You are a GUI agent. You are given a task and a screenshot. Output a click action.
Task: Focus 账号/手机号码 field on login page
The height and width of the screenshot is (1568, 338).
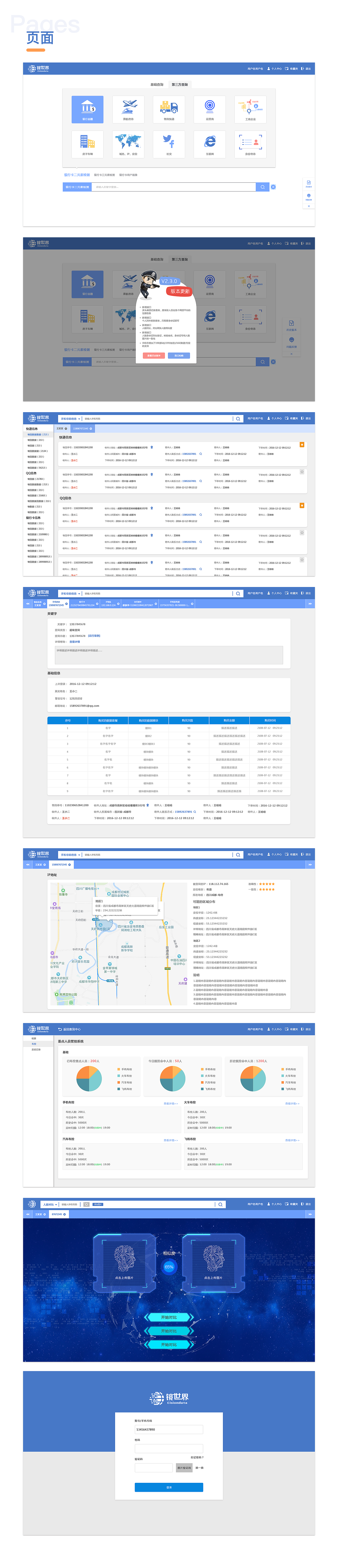click(x=169, y=1429)
